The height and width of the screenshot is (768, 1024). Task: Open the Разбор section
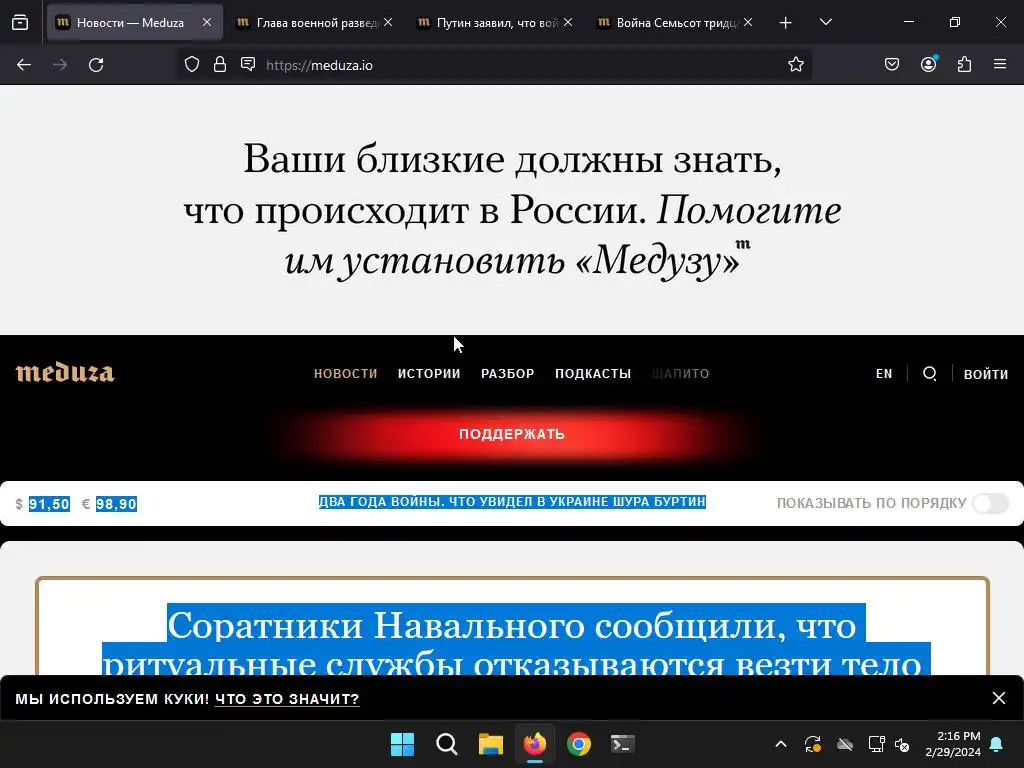point(507,374)
